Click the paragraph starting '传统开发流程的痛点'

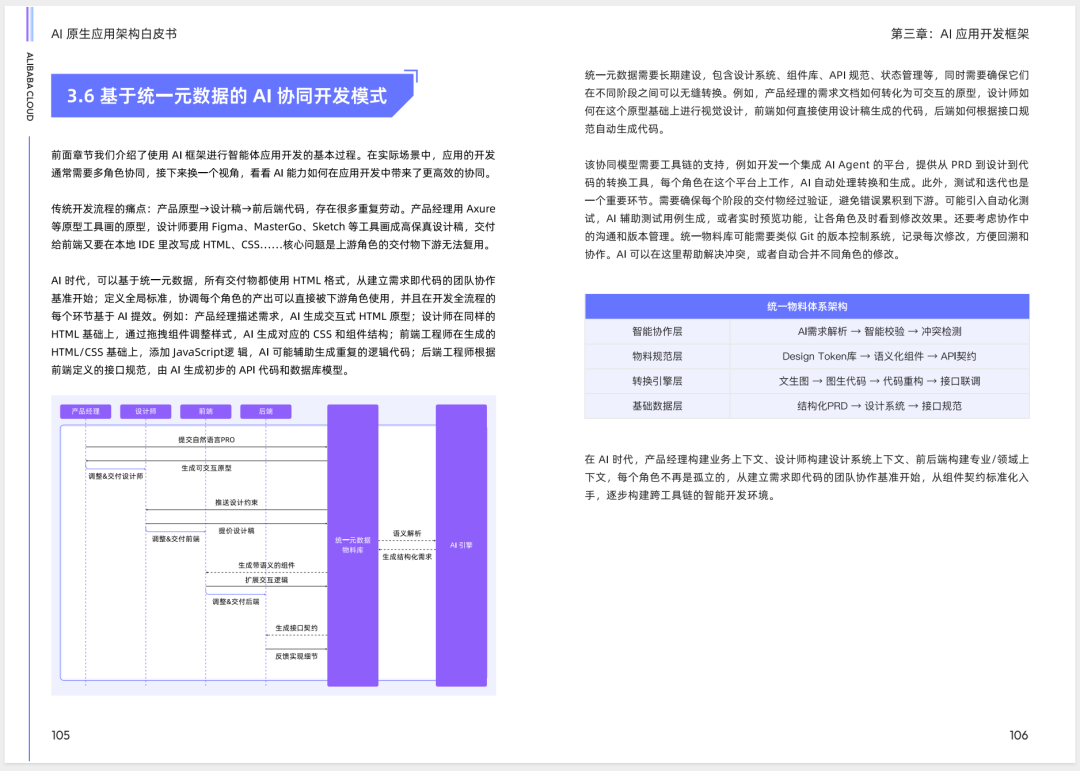click(273, 227)
